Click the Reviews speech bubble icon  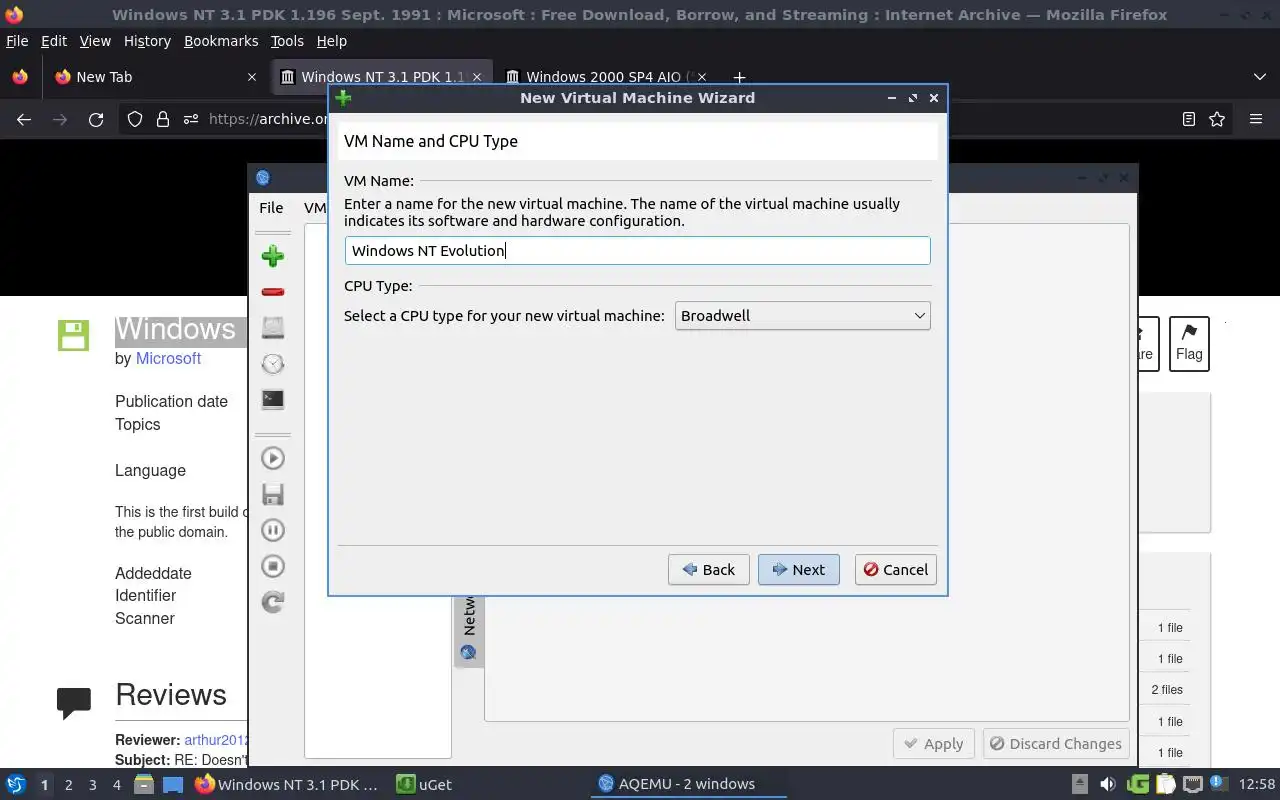74,702
